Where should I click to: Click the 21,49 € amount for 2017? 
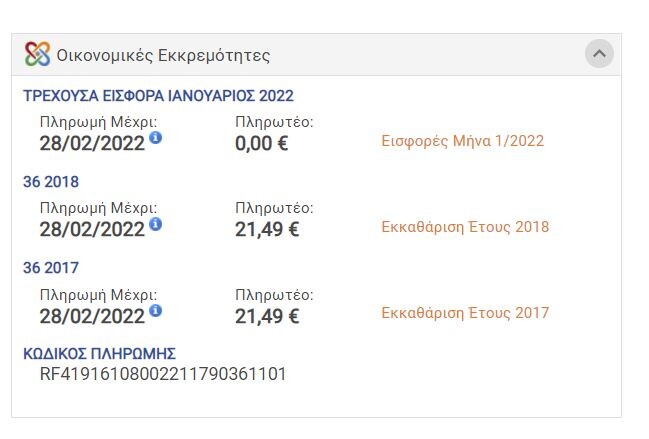[267, 317]
